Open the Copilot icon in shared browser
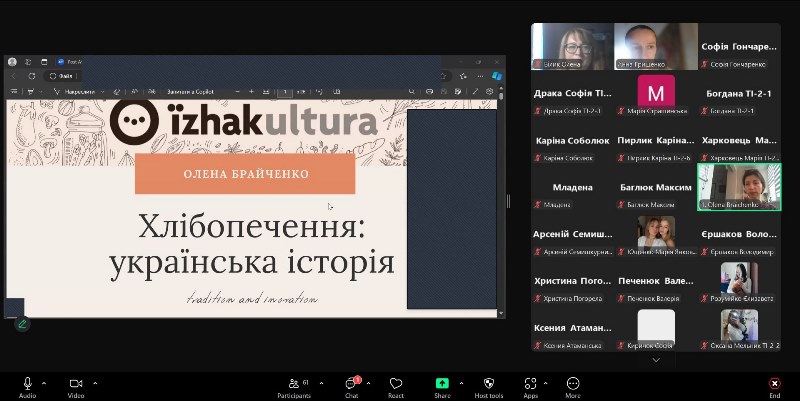The width and height of the screenshot is (800, 401). (x=496, y=76)
